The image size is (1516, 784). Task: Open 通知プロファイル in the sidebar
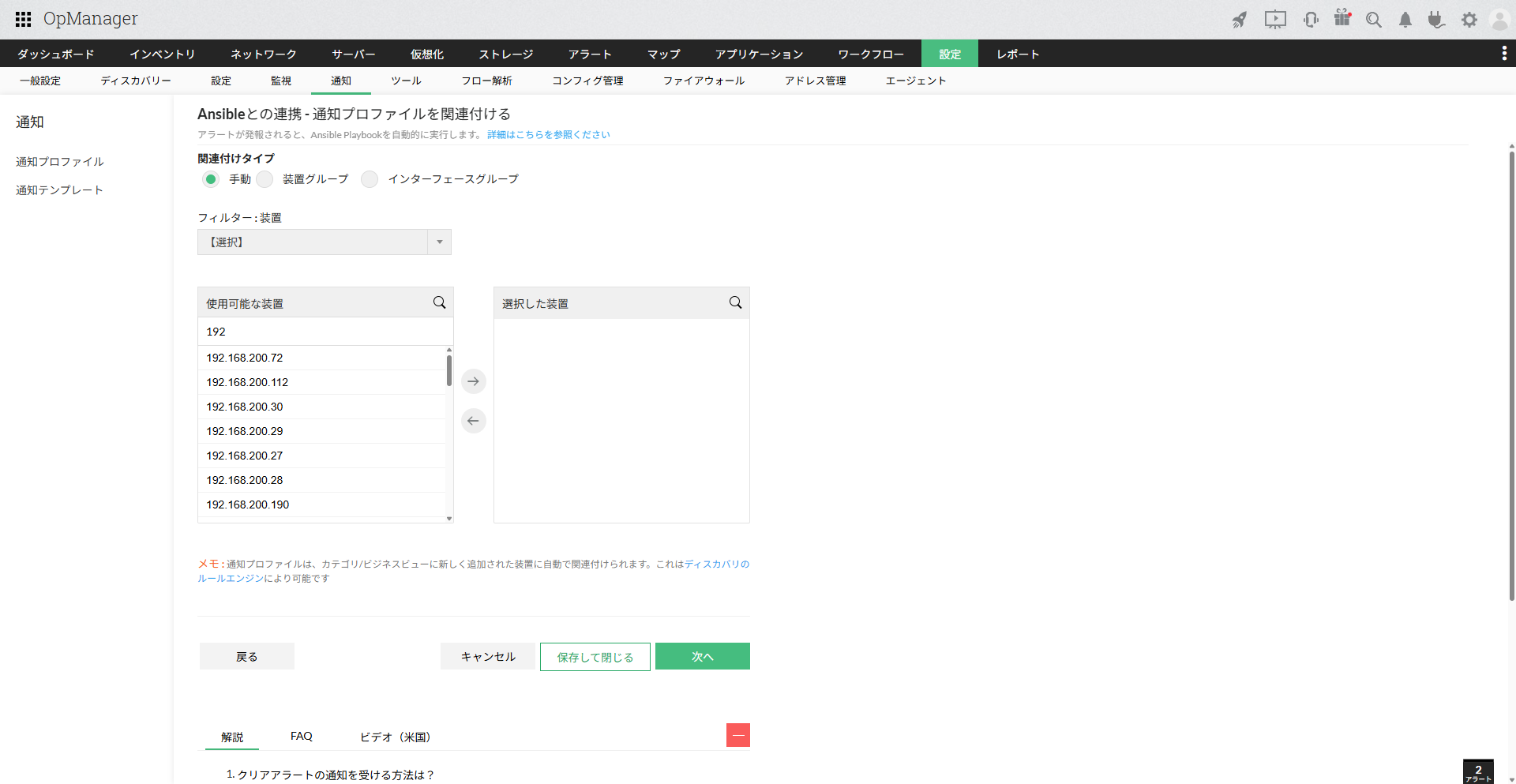point(60,162)
